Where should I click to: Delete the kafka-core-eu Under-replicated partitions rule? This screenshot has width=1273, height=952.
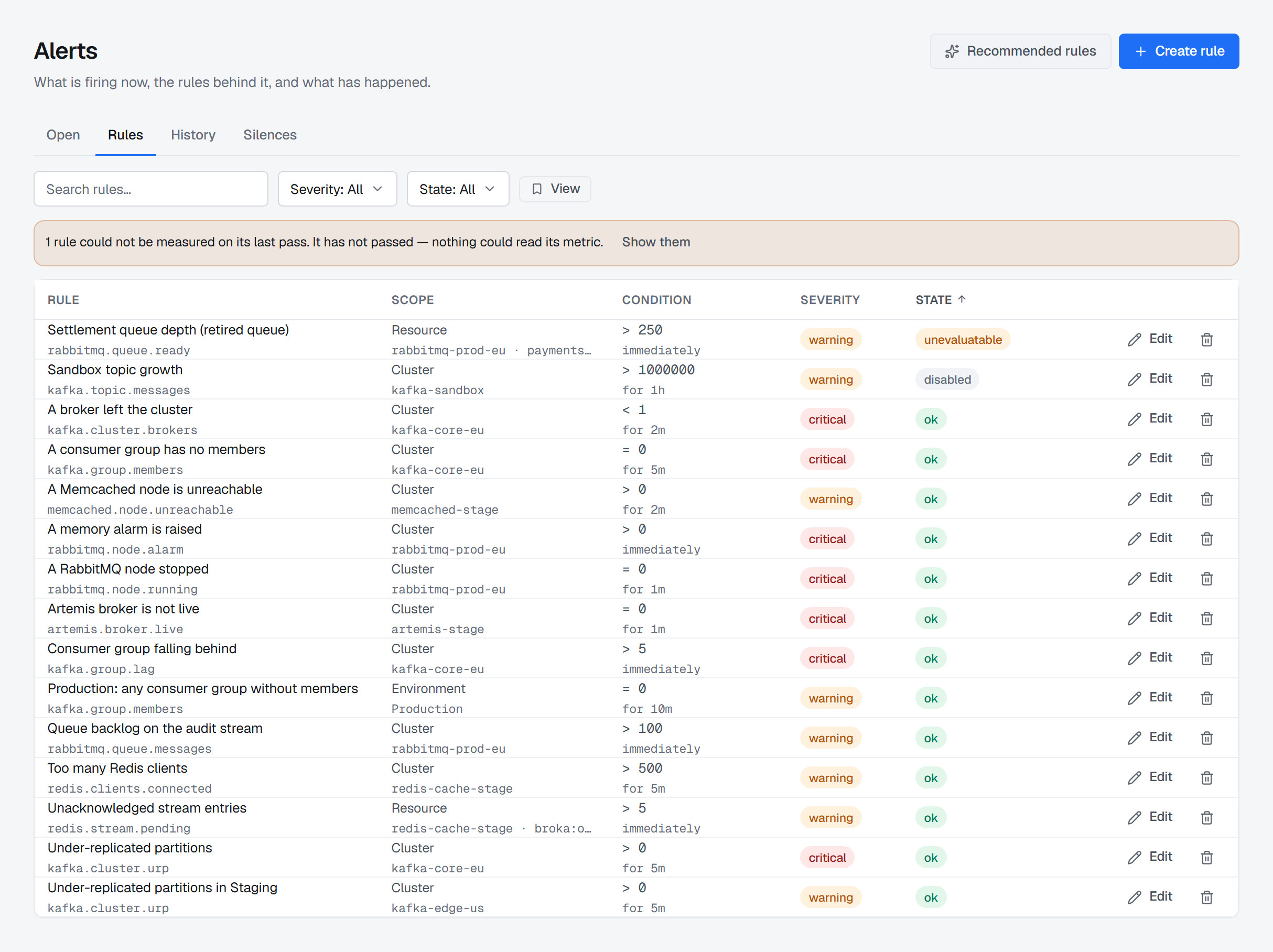click(1207, 858)
